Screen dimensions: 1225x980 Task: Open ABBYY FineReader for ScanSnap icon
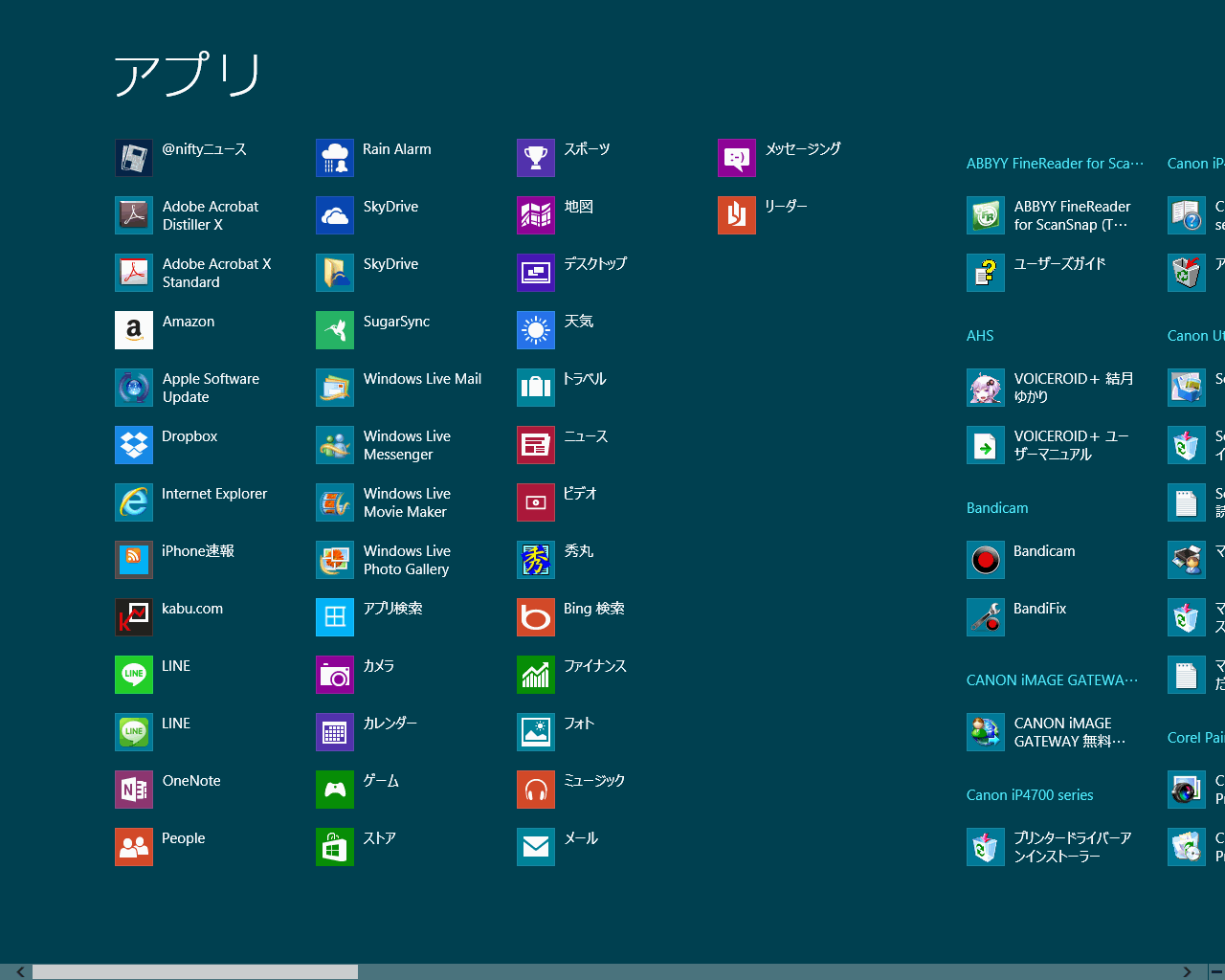click(986, 215)
